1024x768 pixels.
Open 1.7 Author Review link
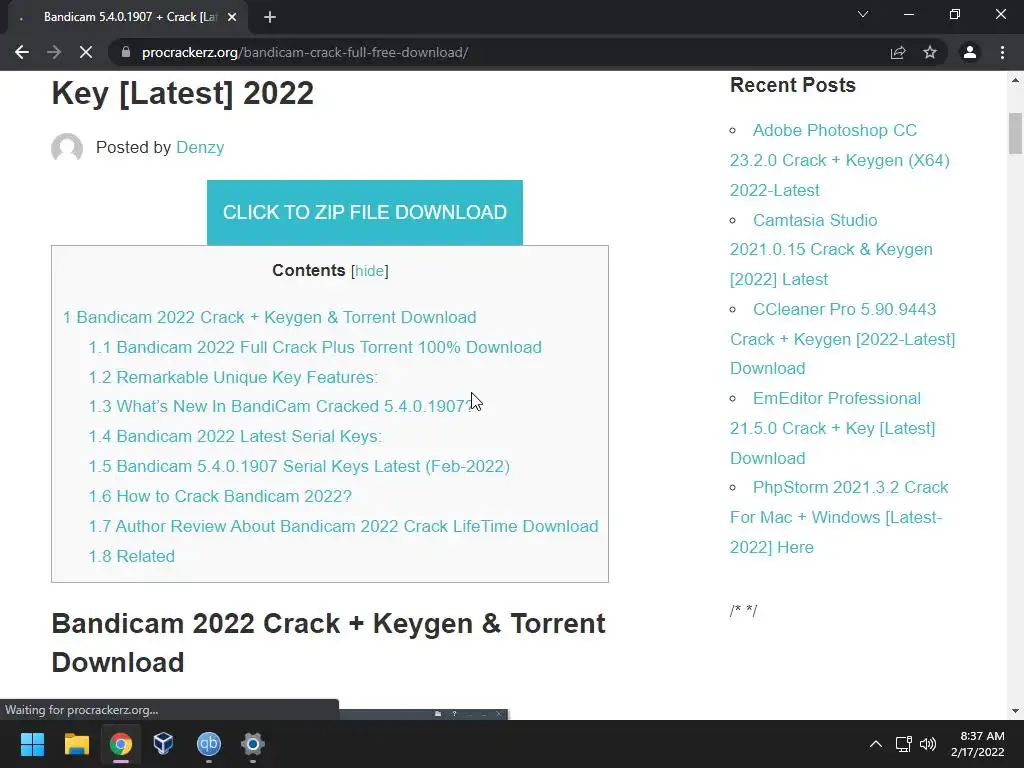click(x=344, y=526)
